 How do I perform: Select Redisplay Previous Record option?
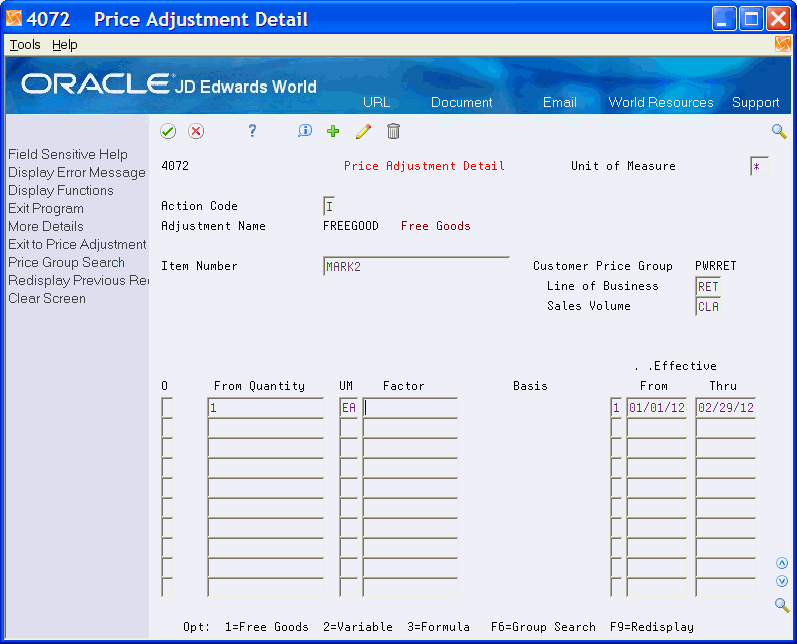click(x=78, y=281)
